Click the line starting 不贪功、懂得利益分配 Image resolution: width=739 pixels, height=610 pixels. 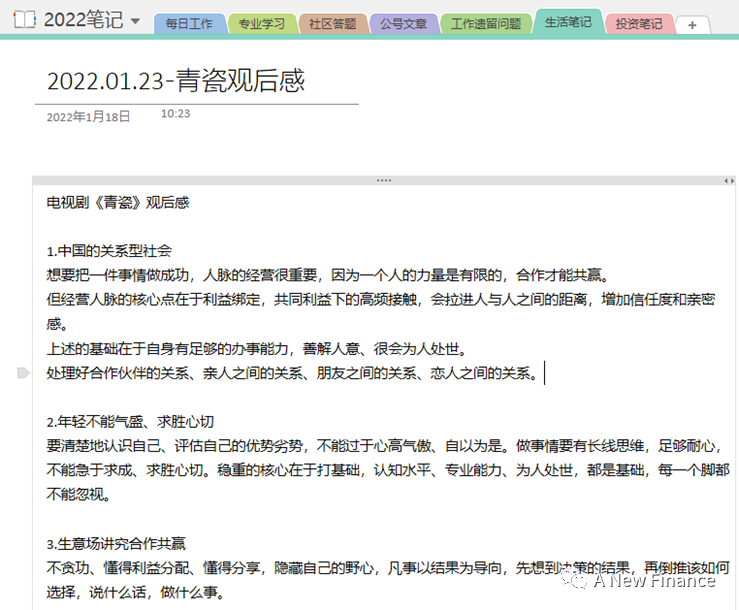coord(388,568)
